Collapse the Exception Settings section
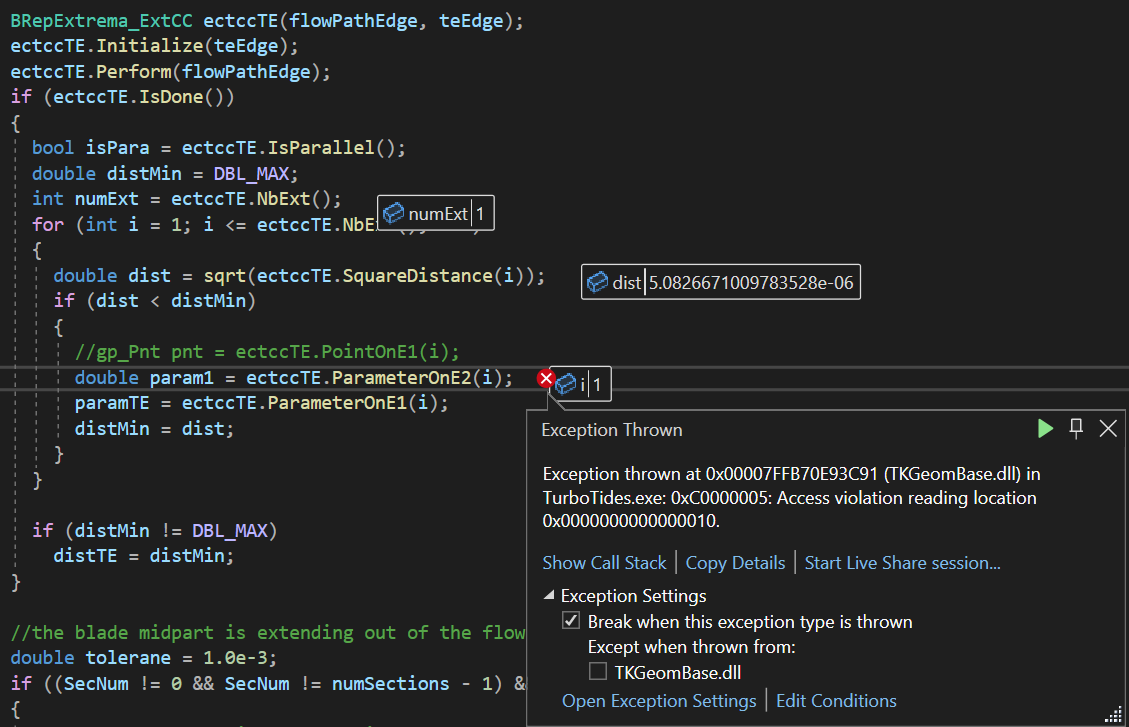Viewport: 1129px width, 727px height. (x=549, y=596)
